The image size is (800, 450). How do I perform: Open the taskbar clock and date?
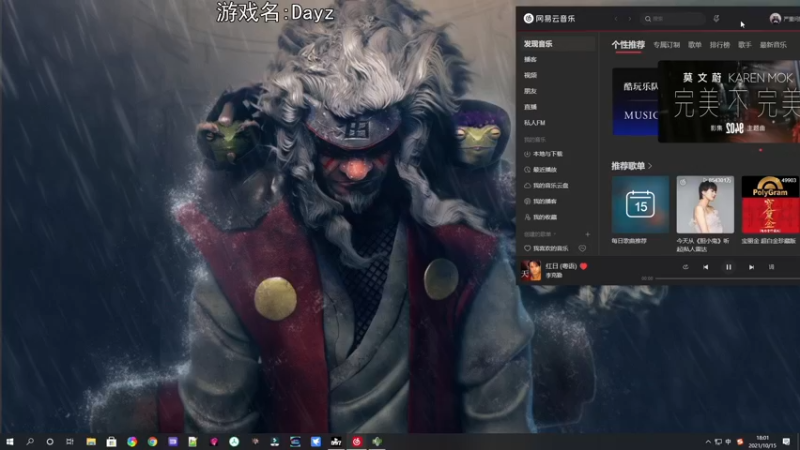click(x=762, y=441)
